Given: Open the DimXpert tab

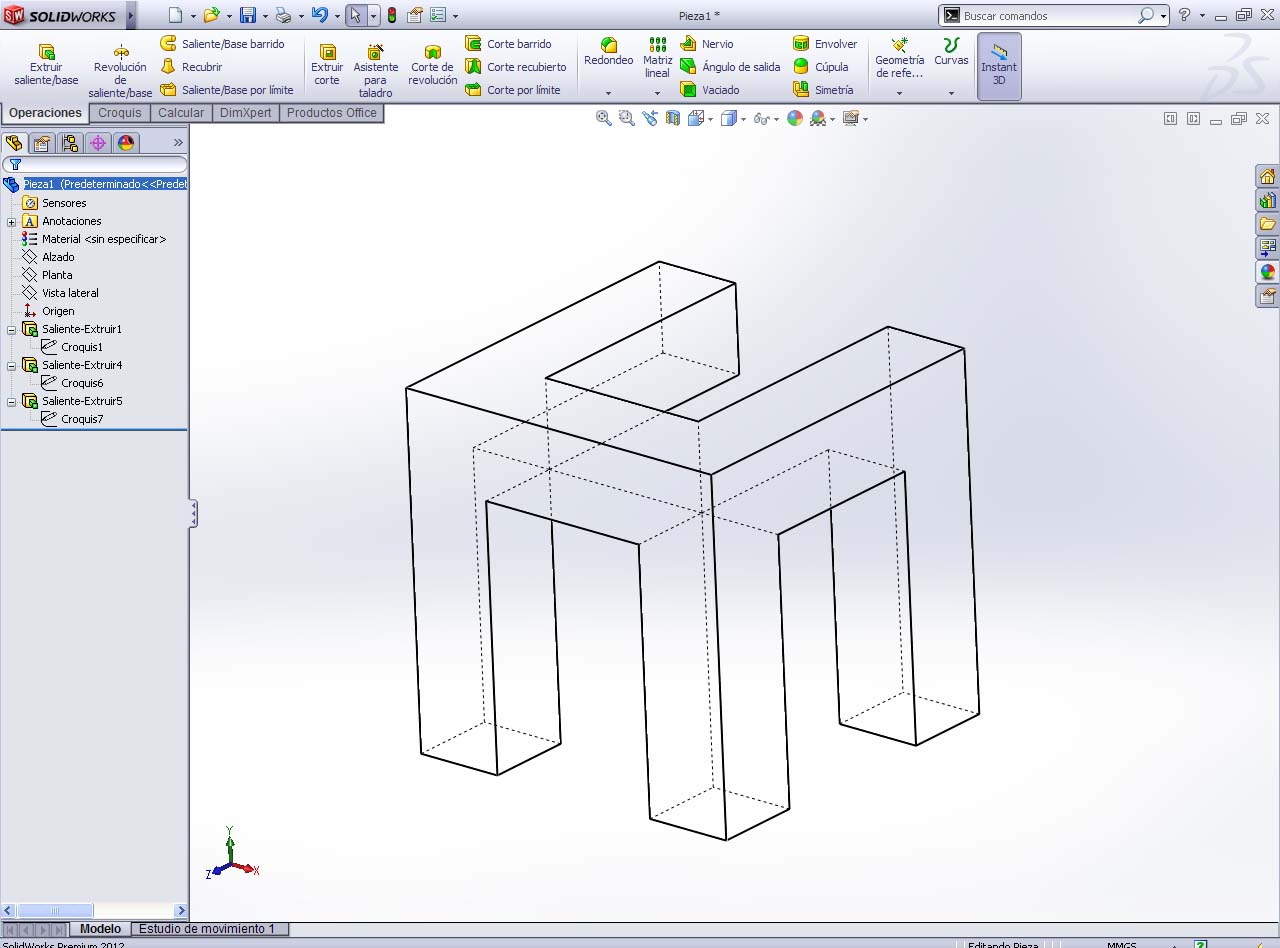Looking at the screenshot, I should tap(246, 113).
